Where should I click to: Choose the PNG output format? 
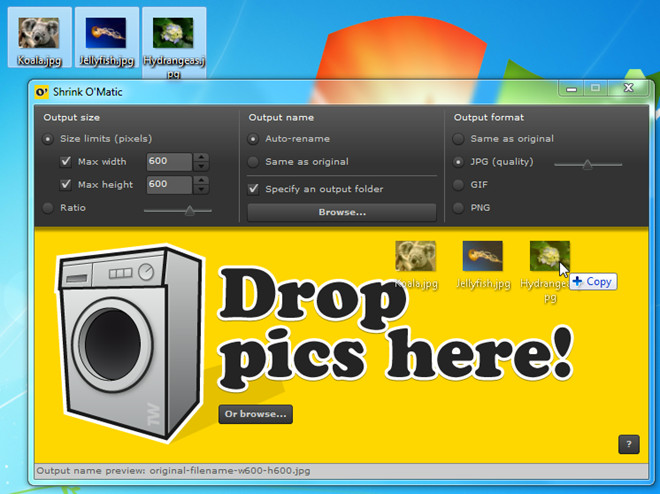click(458, 207)
